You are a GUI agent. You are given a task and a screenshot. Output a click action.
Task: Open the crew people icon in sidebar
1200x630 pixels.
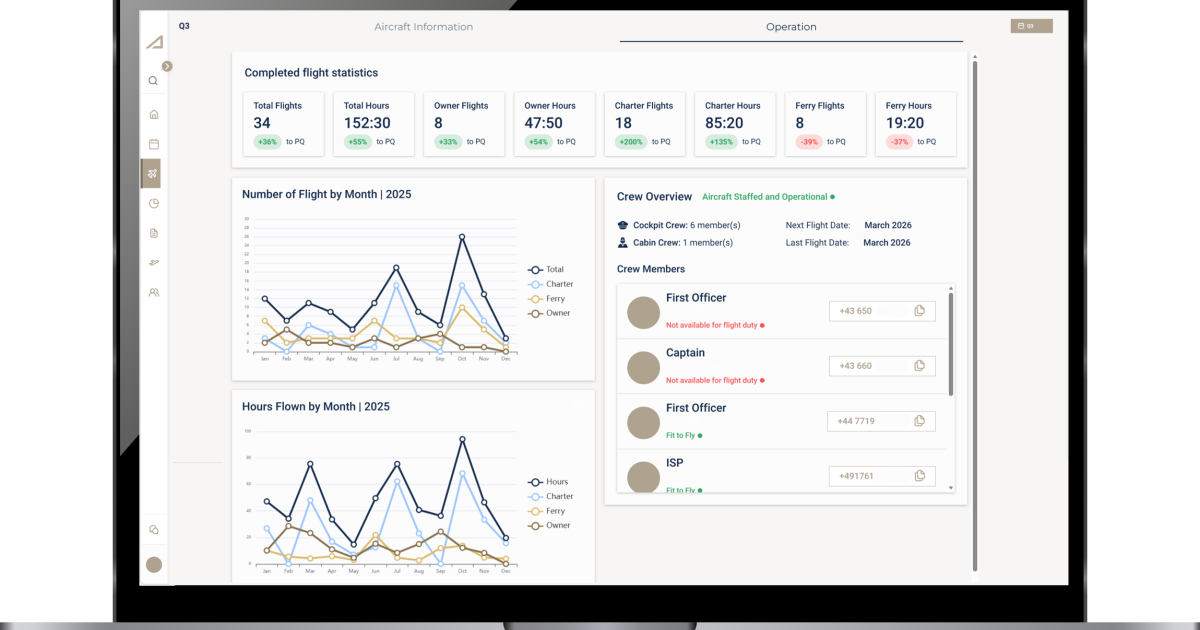click(x=153, y=293)
